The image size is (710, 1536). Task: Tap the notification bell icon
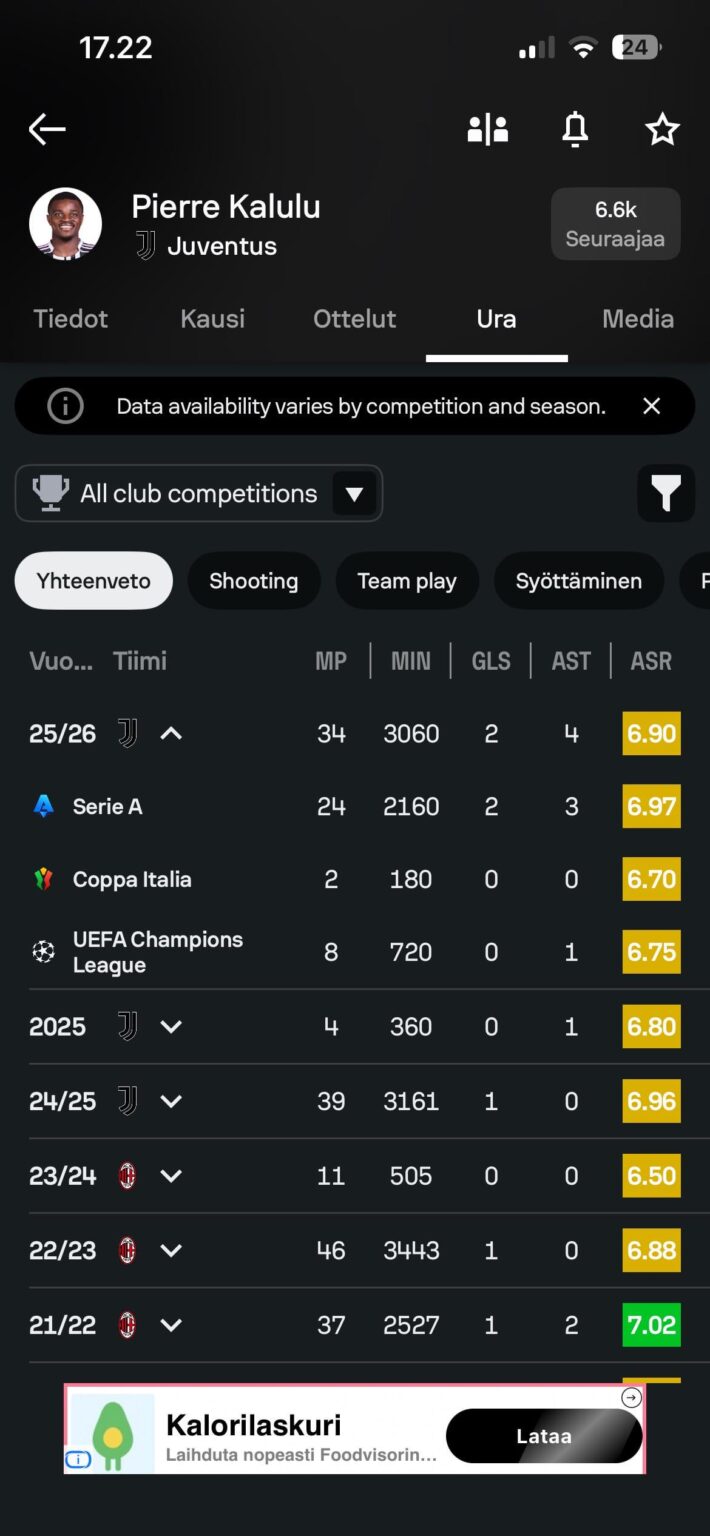pyautogui.click(x=575, y=129)
